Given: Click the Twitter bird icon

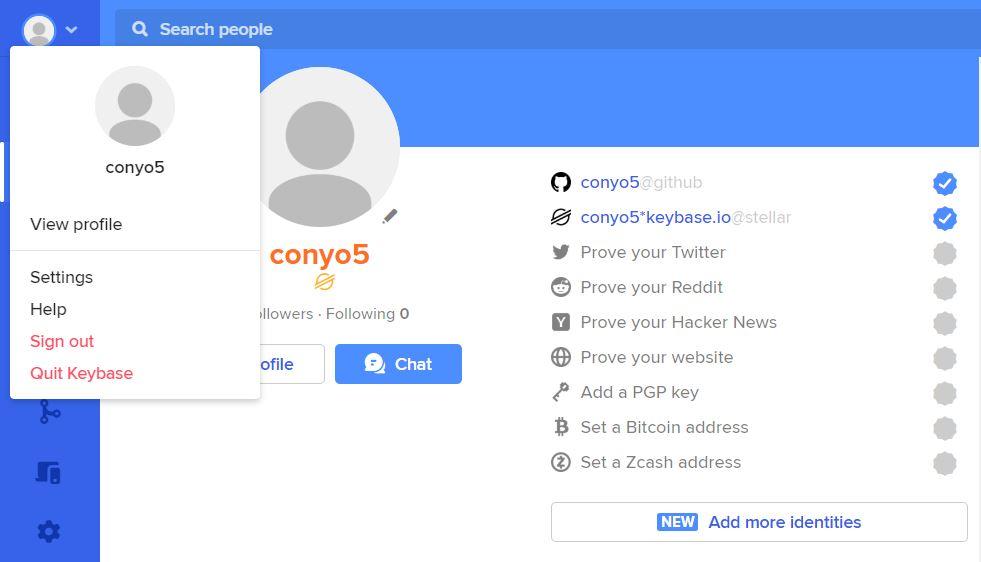Looking at the screenshot, I should click(561, 252).
